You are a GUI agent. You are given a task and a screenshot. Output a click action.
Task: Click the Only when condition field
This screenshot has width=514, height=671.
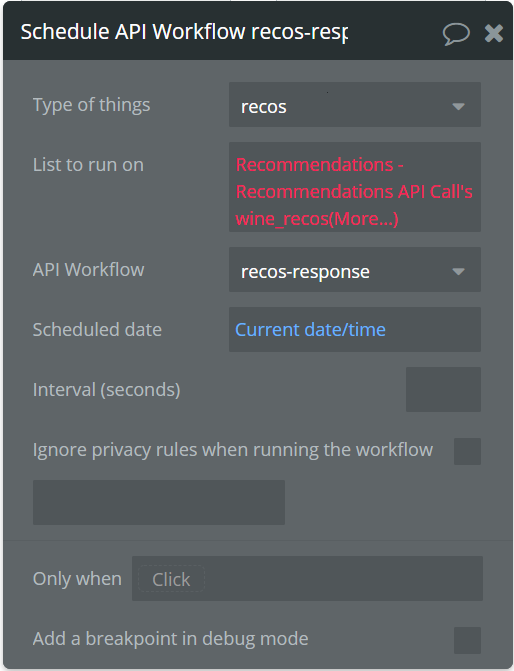307,579
